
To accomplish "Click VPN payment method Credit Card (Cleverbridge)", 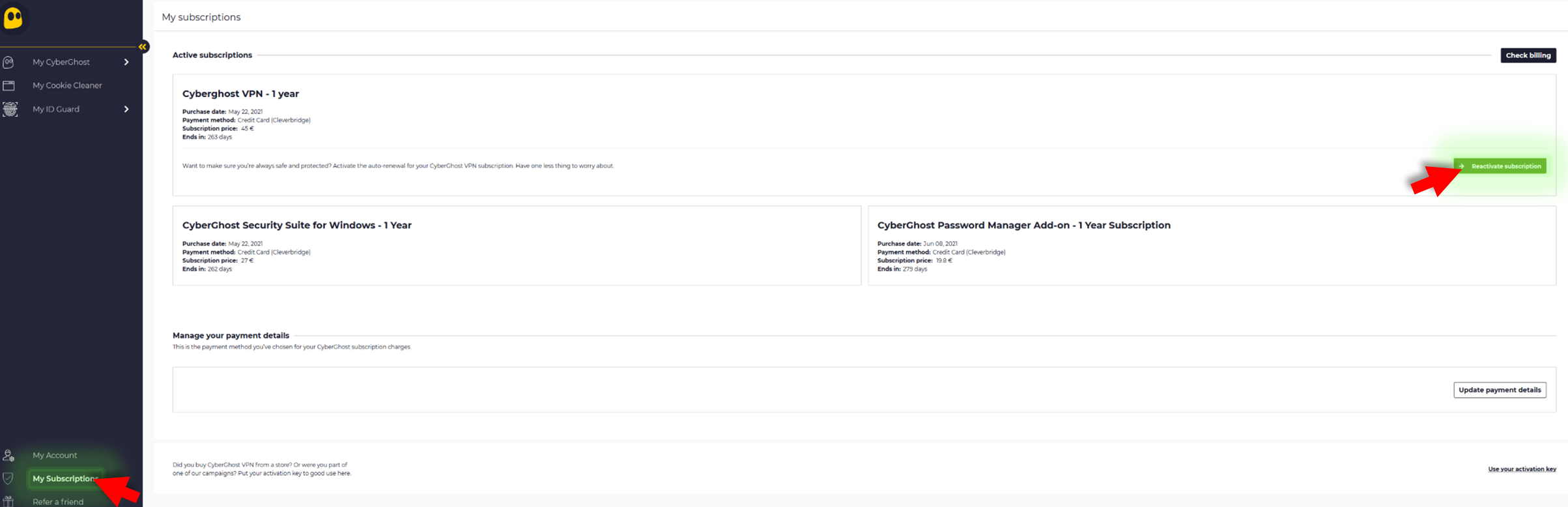I will click(246, 120).
